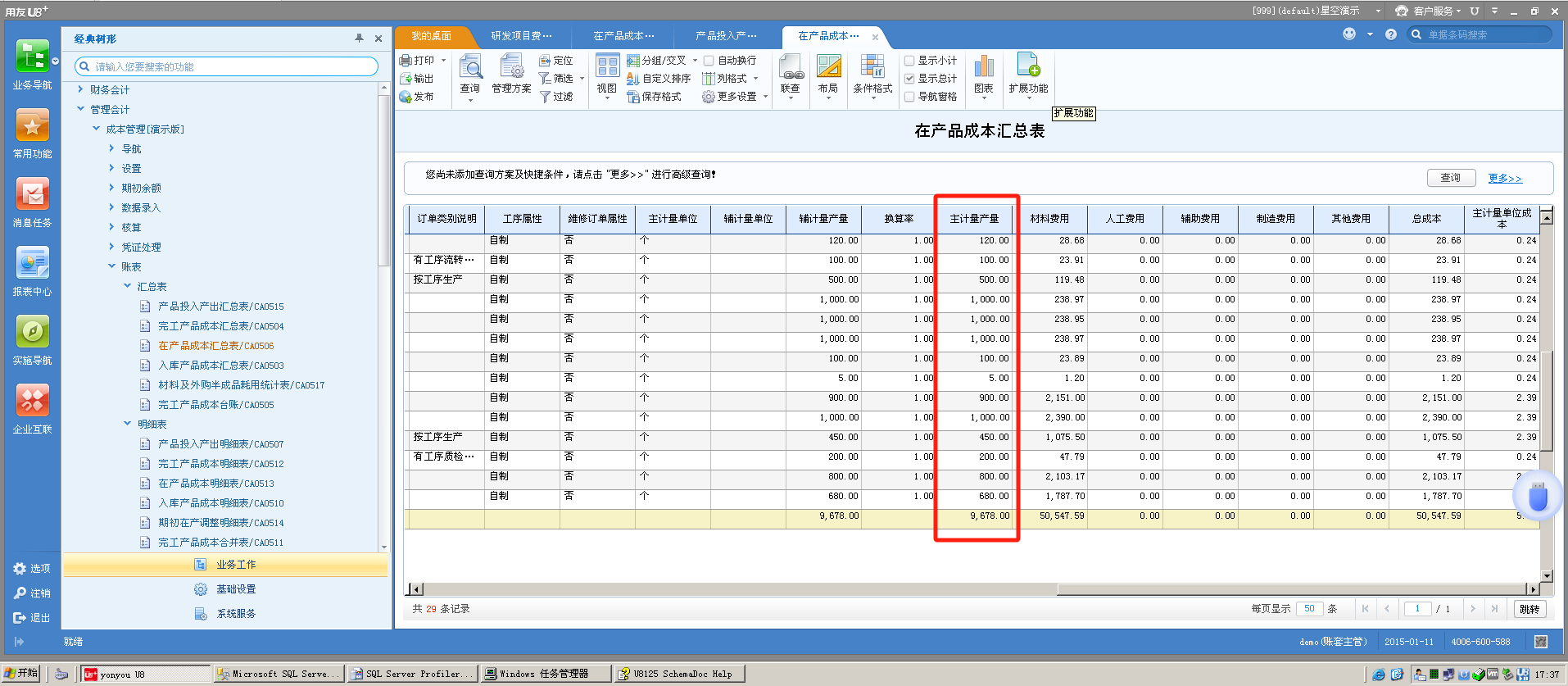Image resolution: width=1568 pixels, height=686 pixels.
Task: Click the 更多>> link
Action: click(x=1505, y=178)
